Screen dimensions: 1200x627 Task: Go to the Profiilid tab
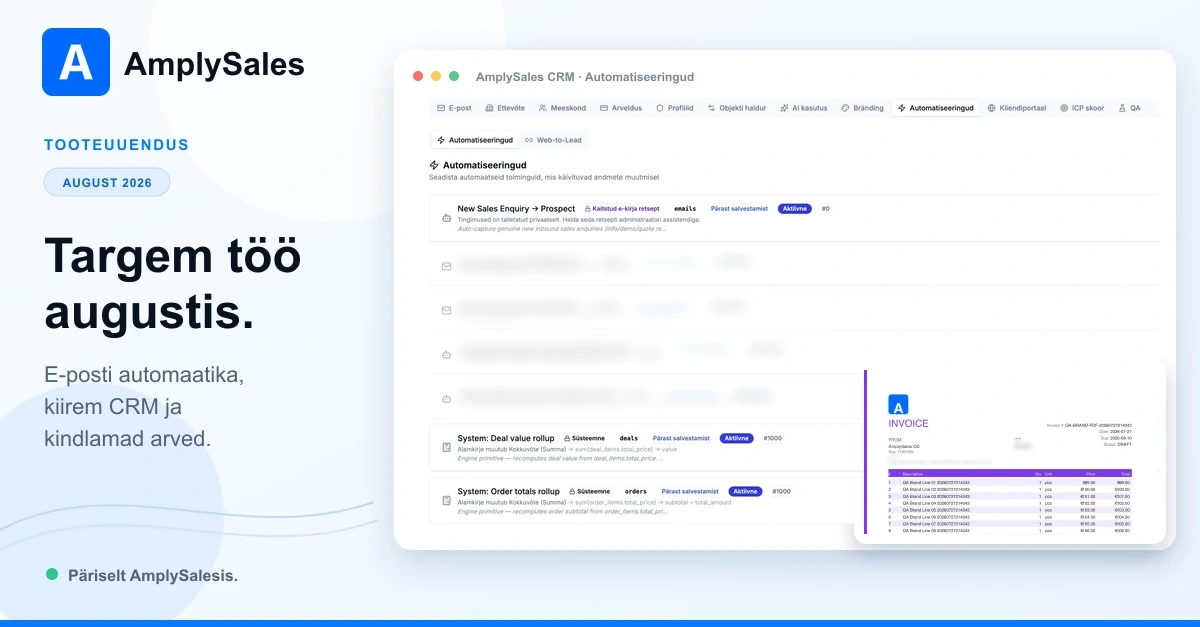pos(675,108)
